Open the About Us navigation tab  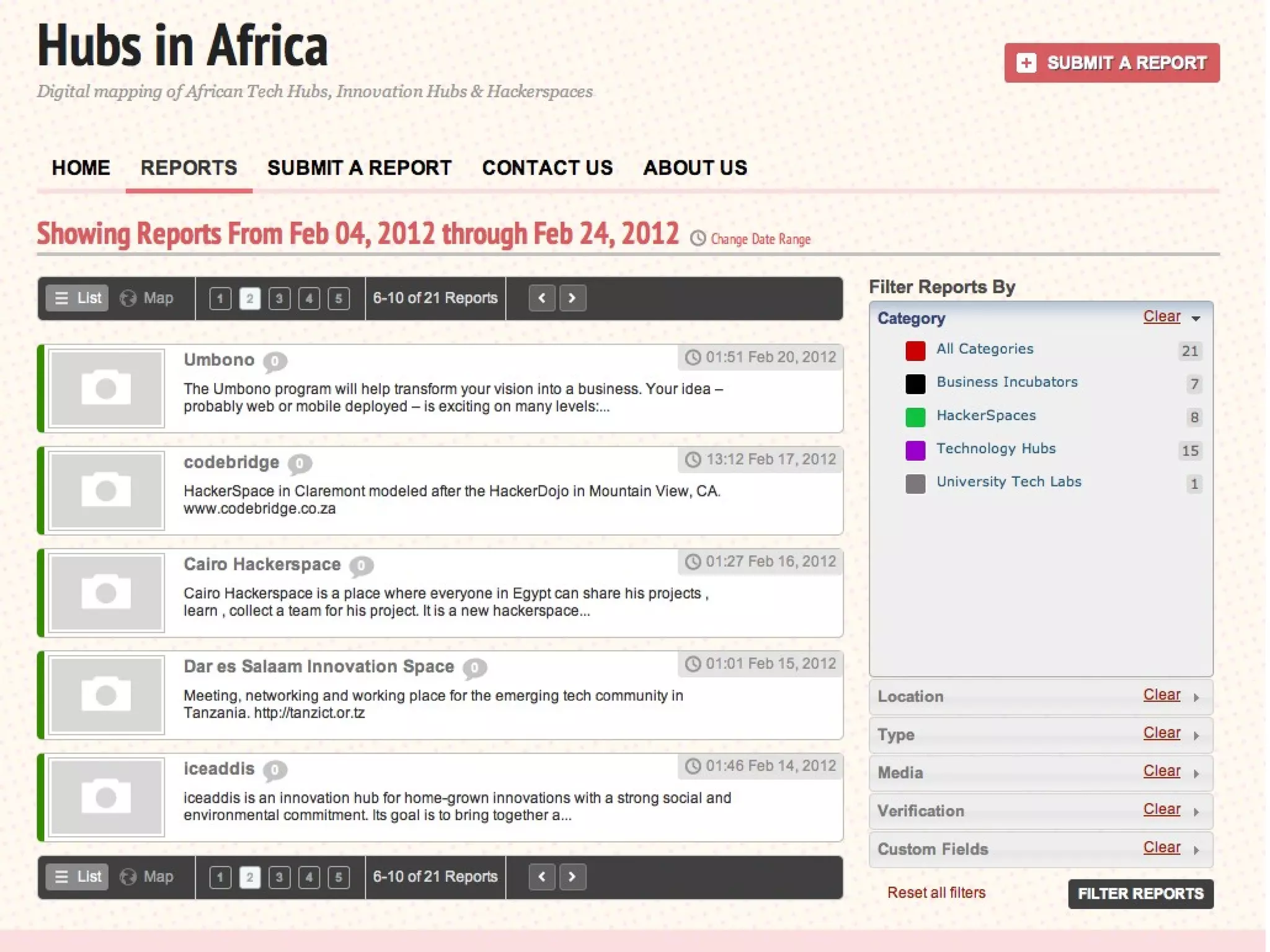point(695,168)
